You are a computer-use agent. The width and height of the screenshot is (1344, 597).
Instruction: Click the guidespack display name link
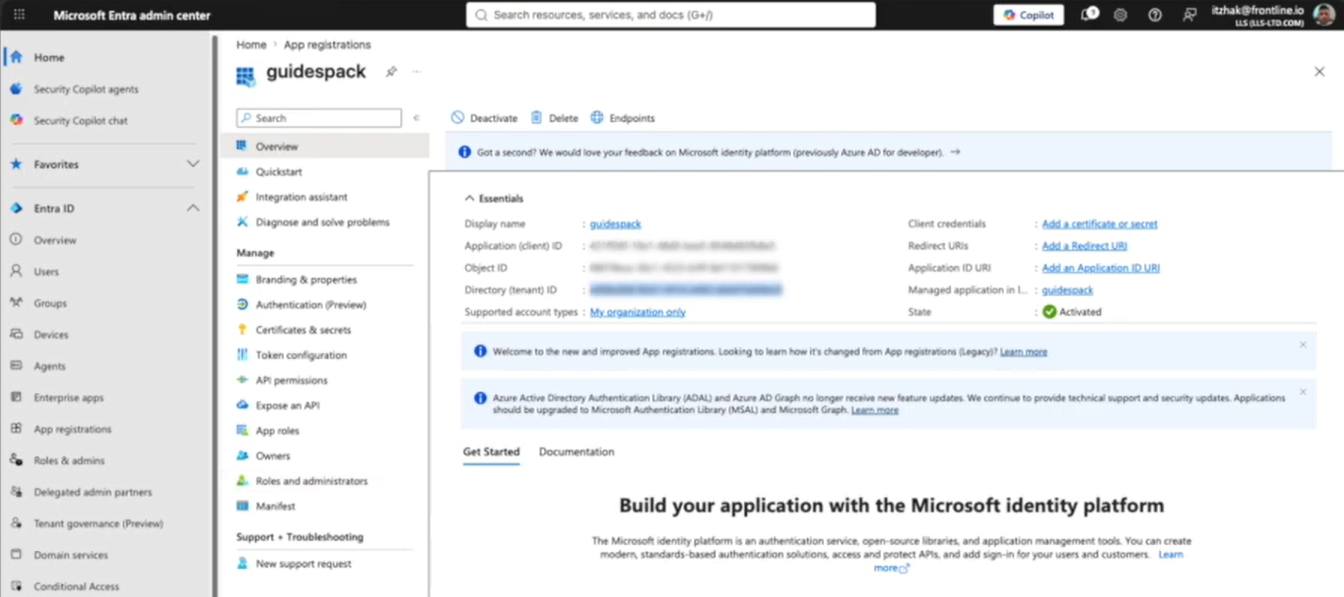click(615, 224)
